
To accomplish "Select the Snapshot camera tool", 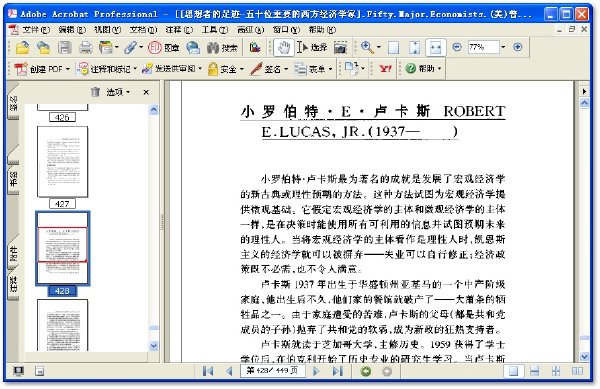I will [340, 47].
